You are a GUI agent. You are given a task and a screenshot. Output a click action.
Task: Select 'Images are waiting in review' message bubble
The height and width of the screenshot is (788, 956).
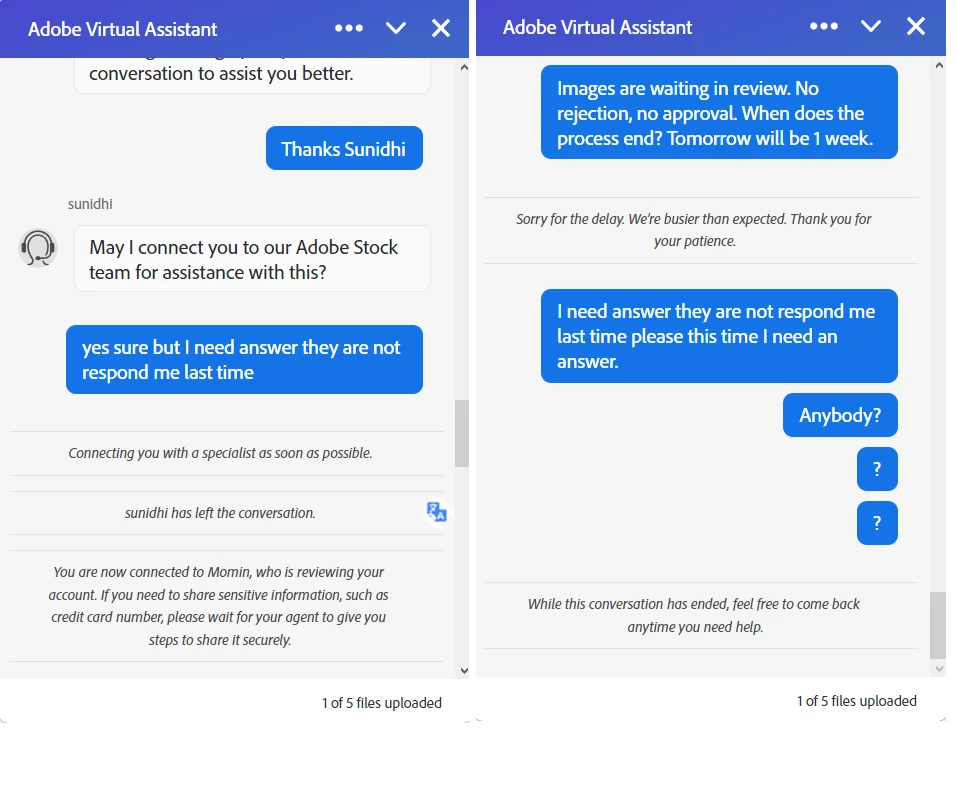tap(719, 112)
